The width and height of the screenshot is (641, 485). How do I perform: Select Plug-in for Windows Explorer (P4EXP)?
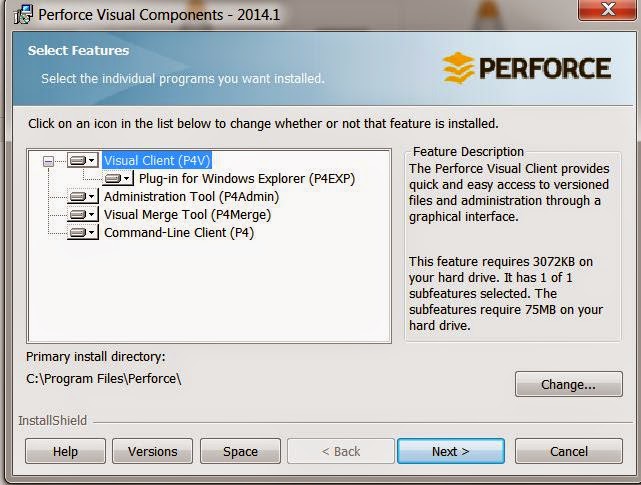click(247, 178)
